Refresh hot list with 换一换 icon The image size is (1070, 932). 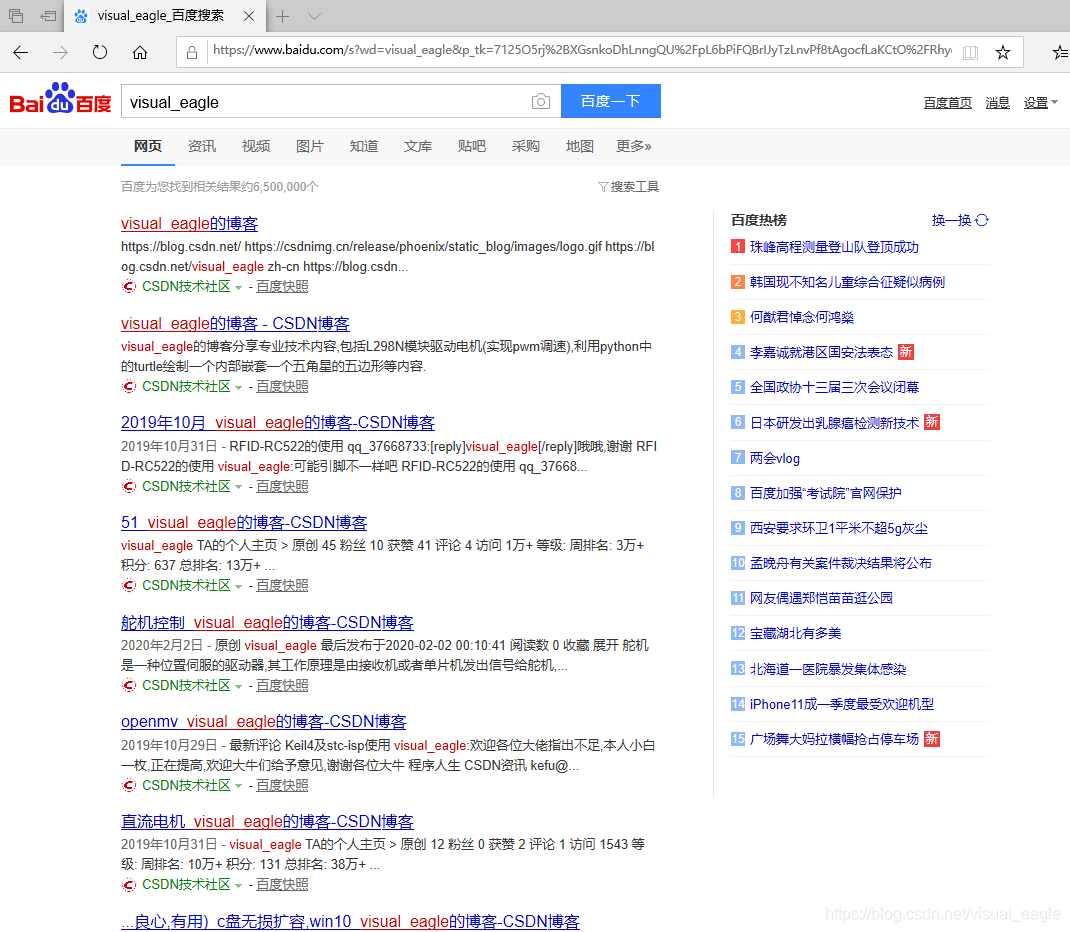click(982, 220)
